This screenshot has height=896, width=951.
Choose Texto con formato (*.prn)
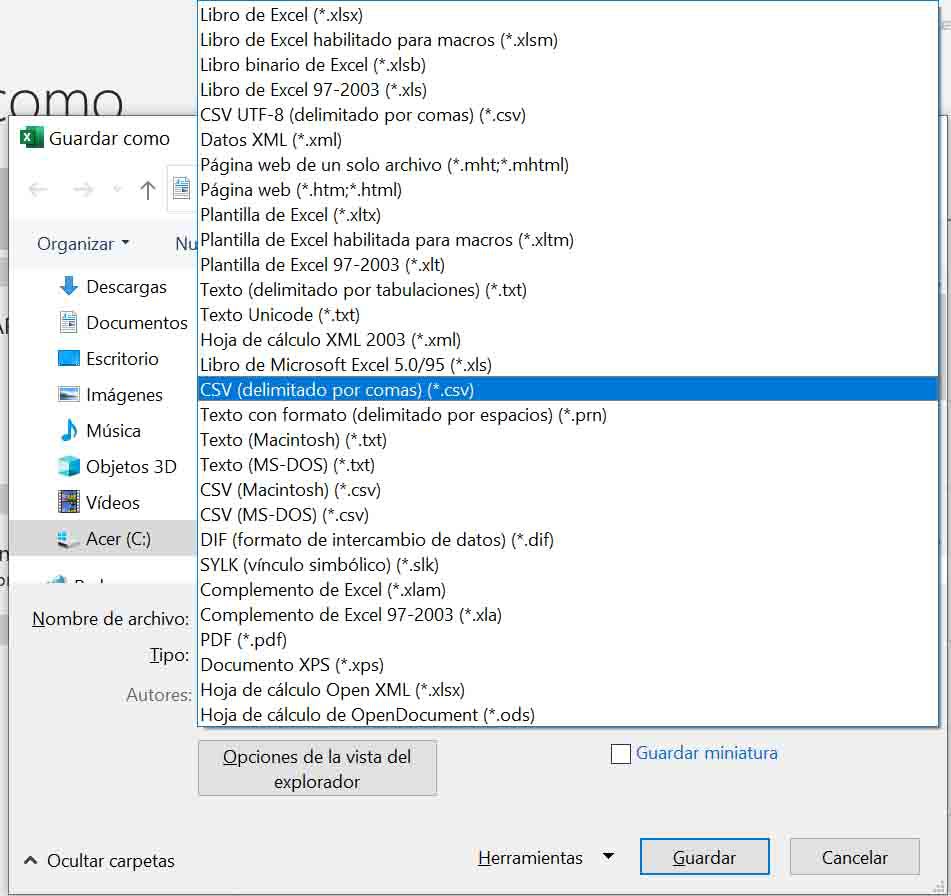click(x=568, y=415)
